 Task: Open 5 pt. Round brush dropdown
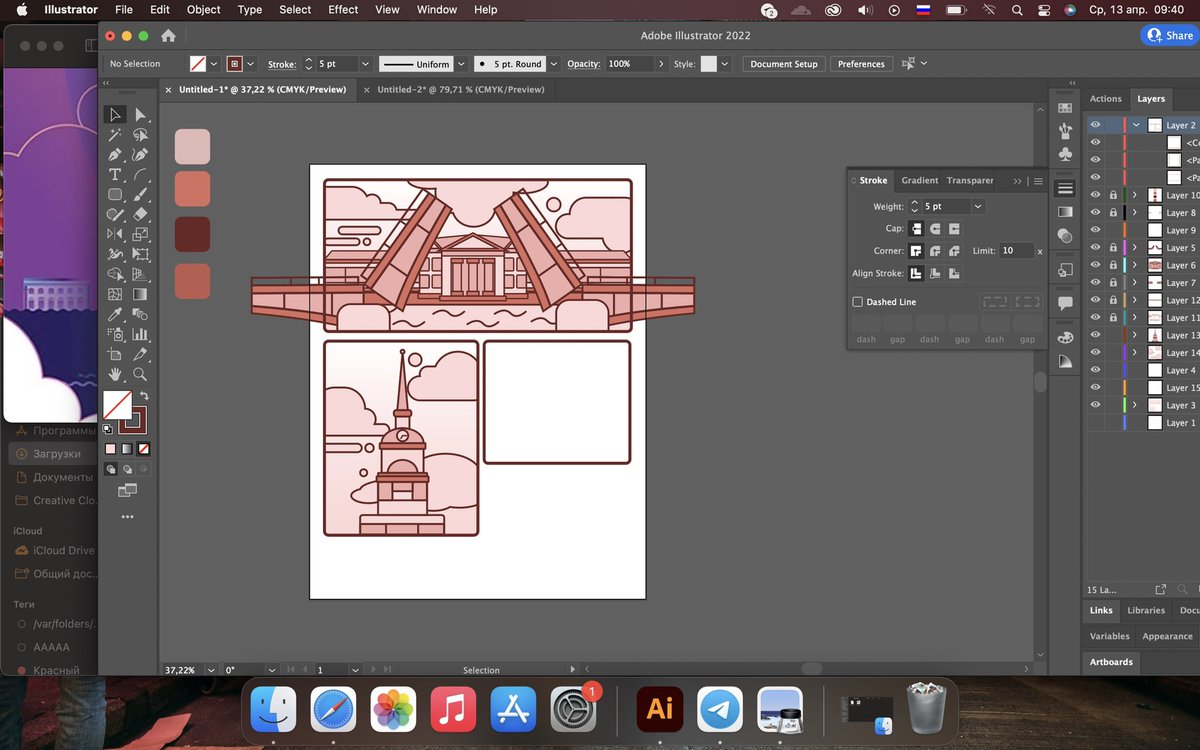[552, 64]
